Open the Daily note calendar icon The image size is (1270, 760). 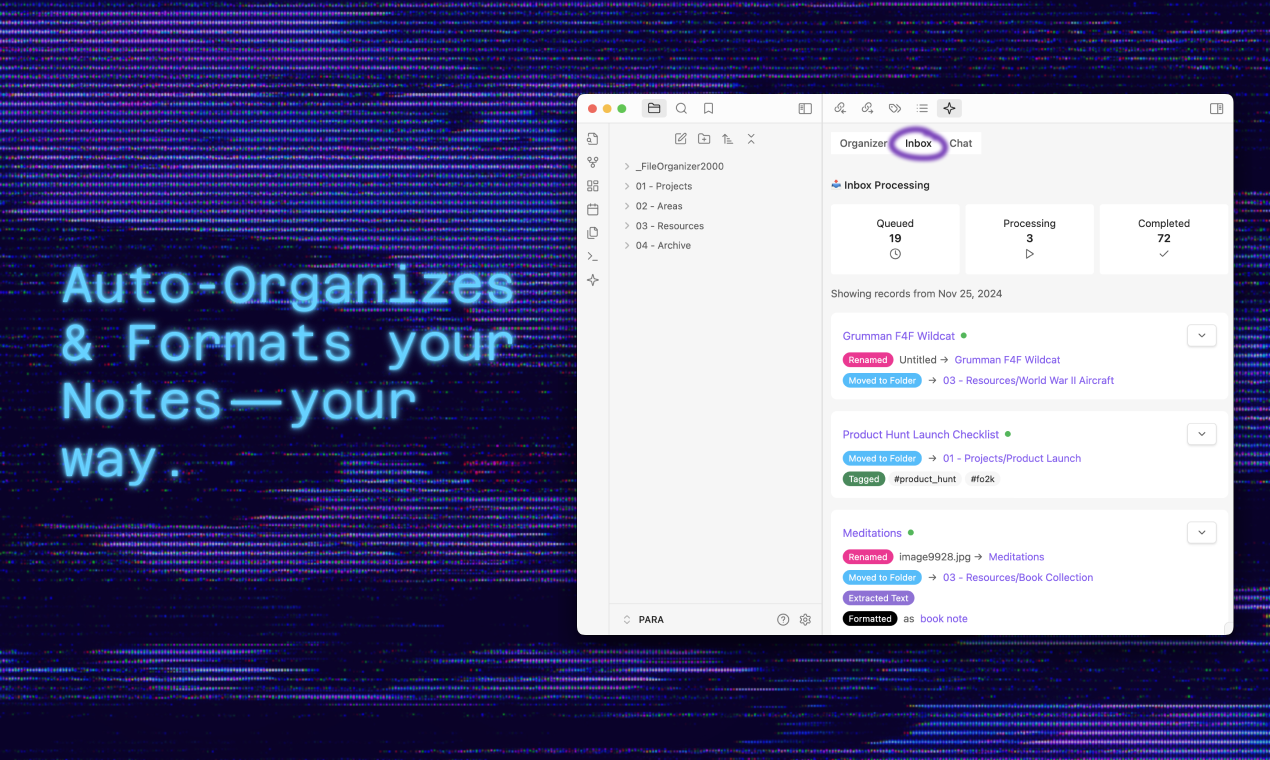(x=592, y=208)
